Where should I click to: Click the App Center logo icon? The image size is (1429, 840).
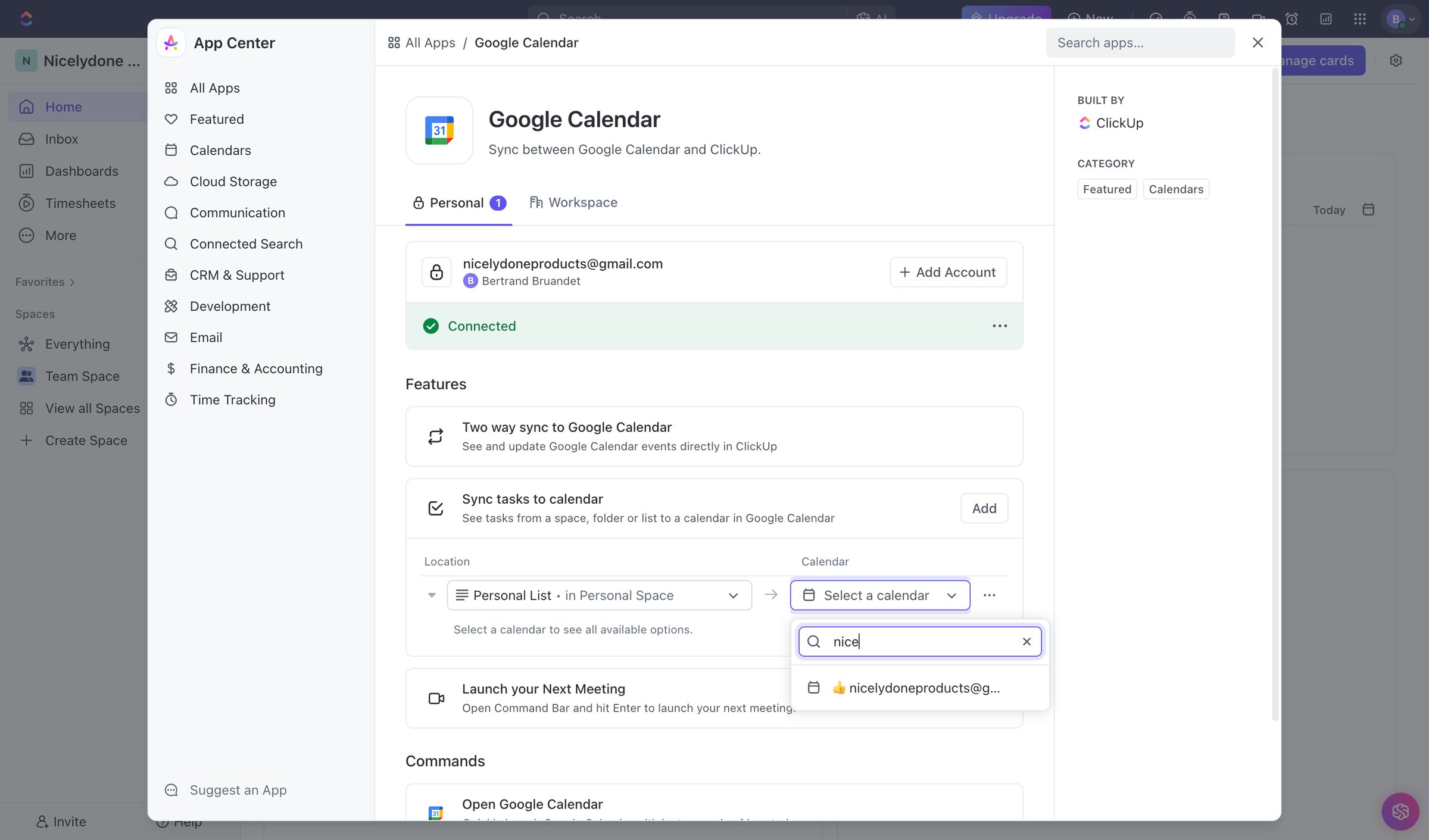[x=171, y=43]
